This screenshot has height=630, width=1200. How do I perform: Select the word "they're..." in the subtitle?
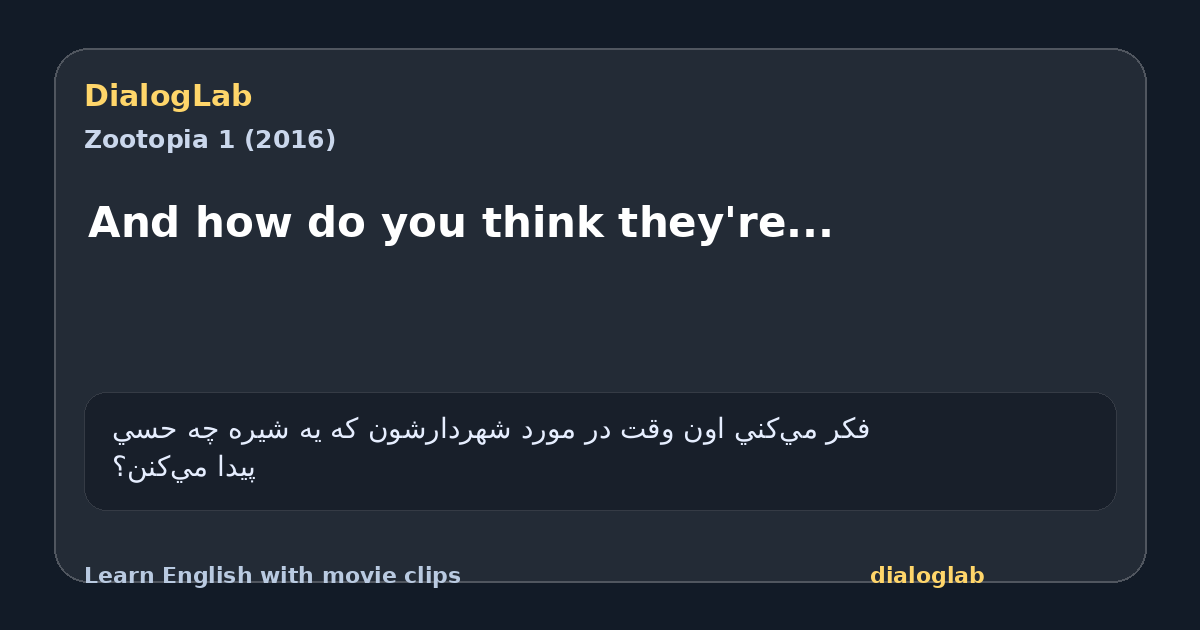(x=725, y=222)
